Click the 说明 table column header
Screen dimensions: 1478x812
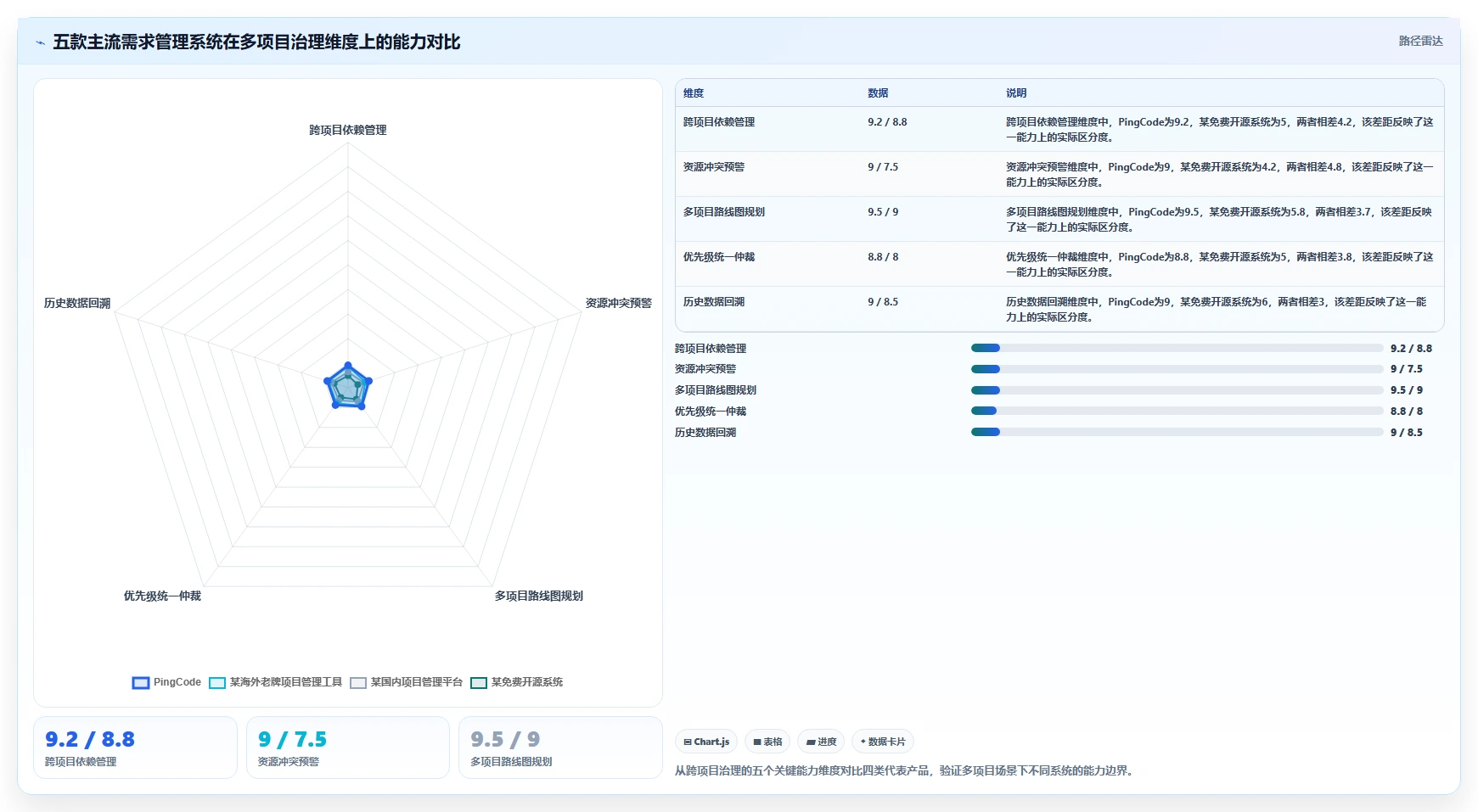[x=1016, y=93]
